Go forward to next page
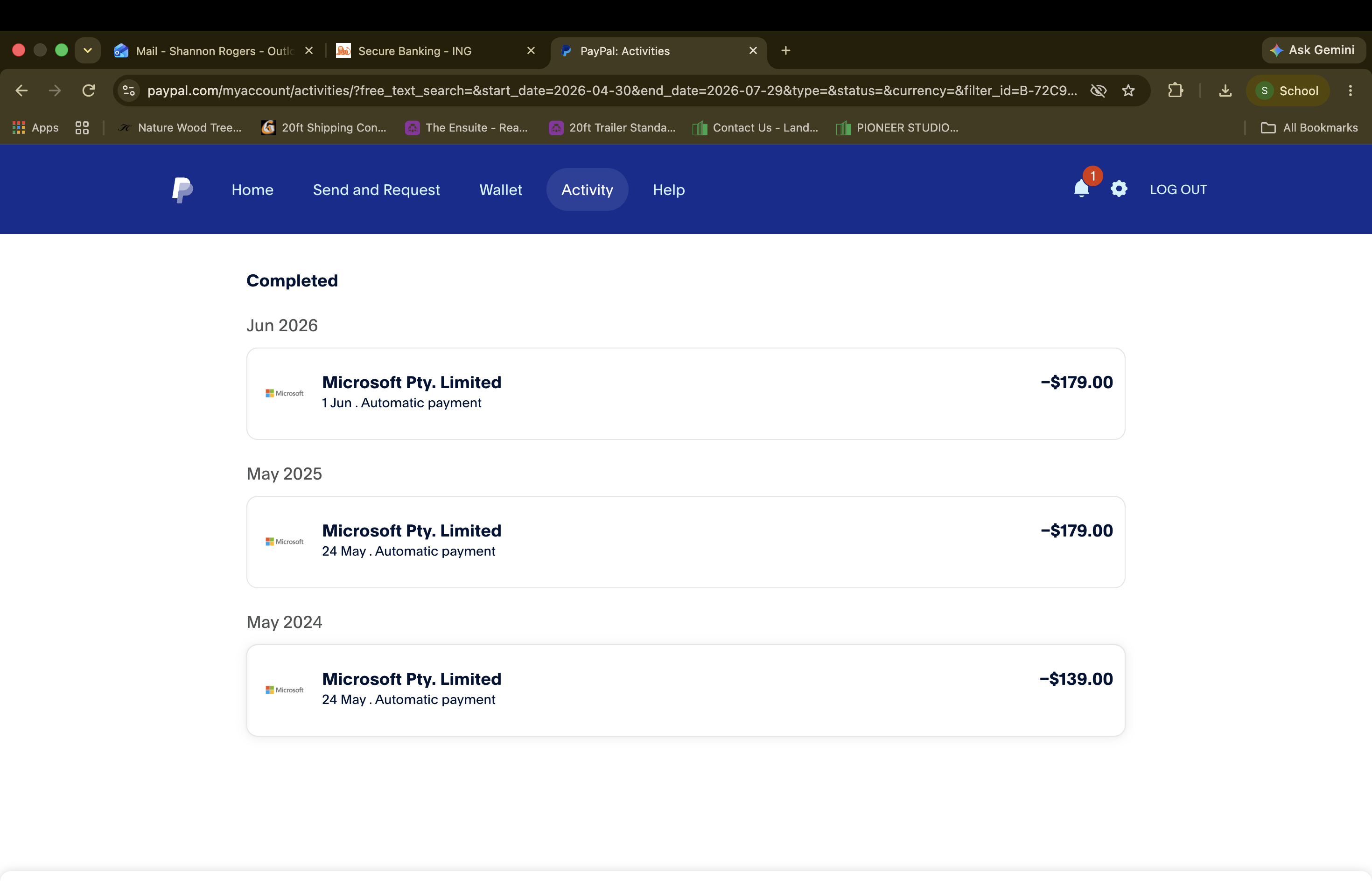Screen dimensions: 1372x892 pos(55,91)
